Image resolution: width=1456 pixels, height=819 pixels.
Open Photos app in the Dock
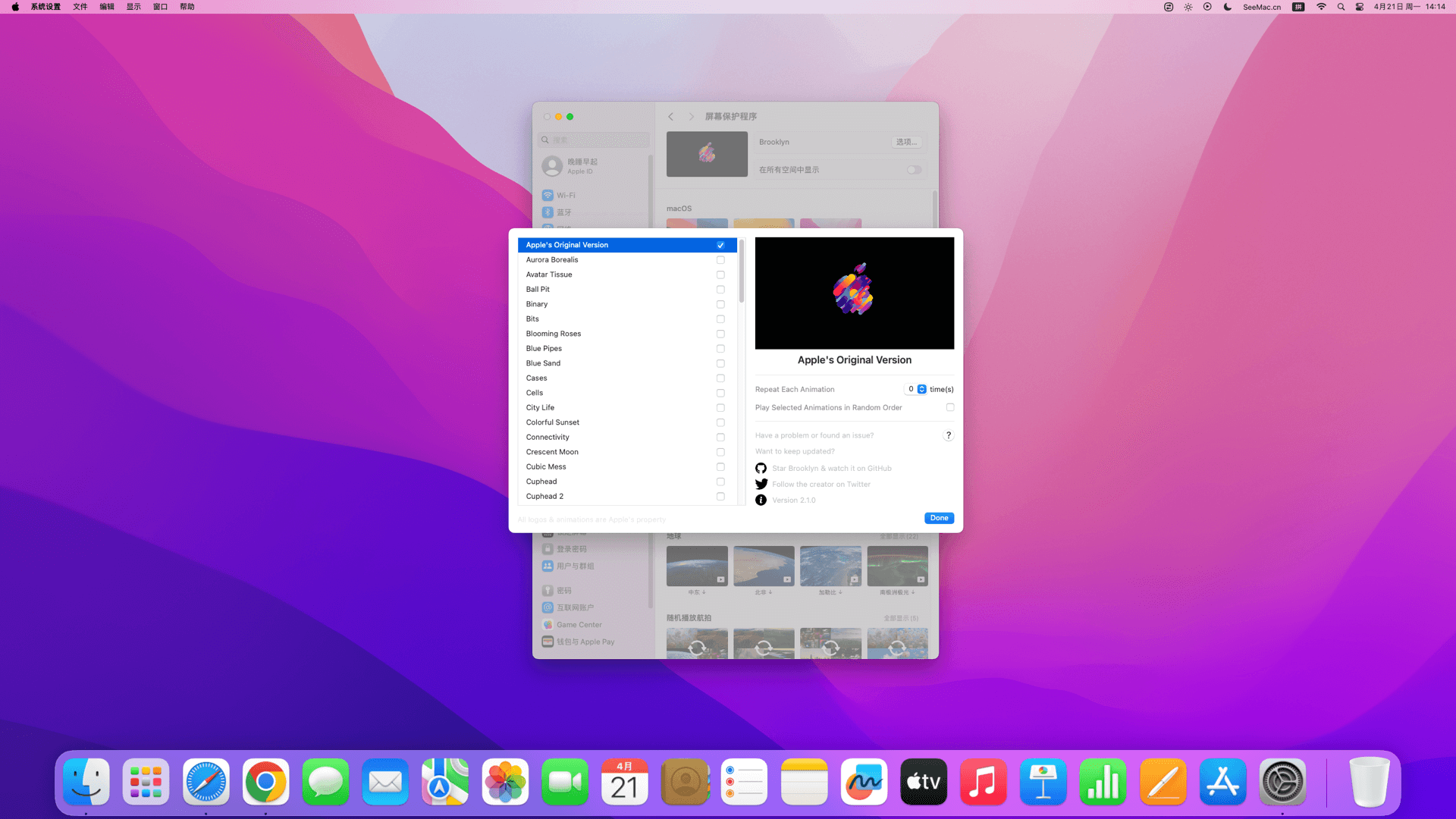pos(505,782)
